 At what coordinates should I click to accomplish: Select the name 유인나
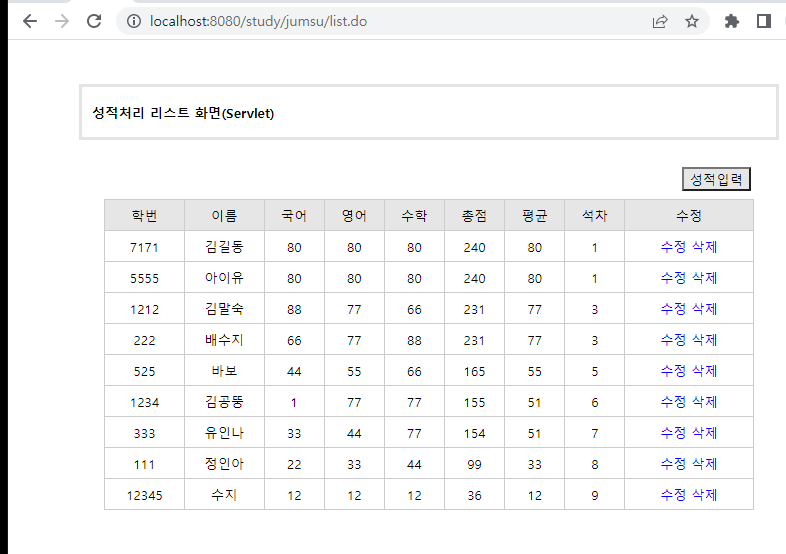(224, 433)
